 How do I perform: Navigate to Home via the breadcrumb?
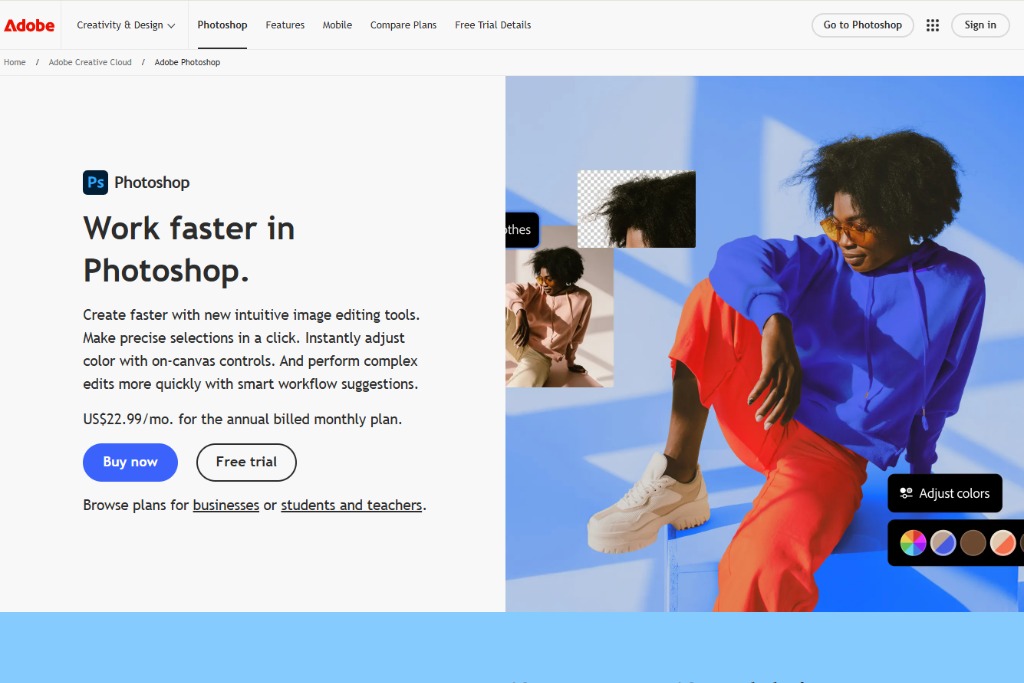click(15, 62)
